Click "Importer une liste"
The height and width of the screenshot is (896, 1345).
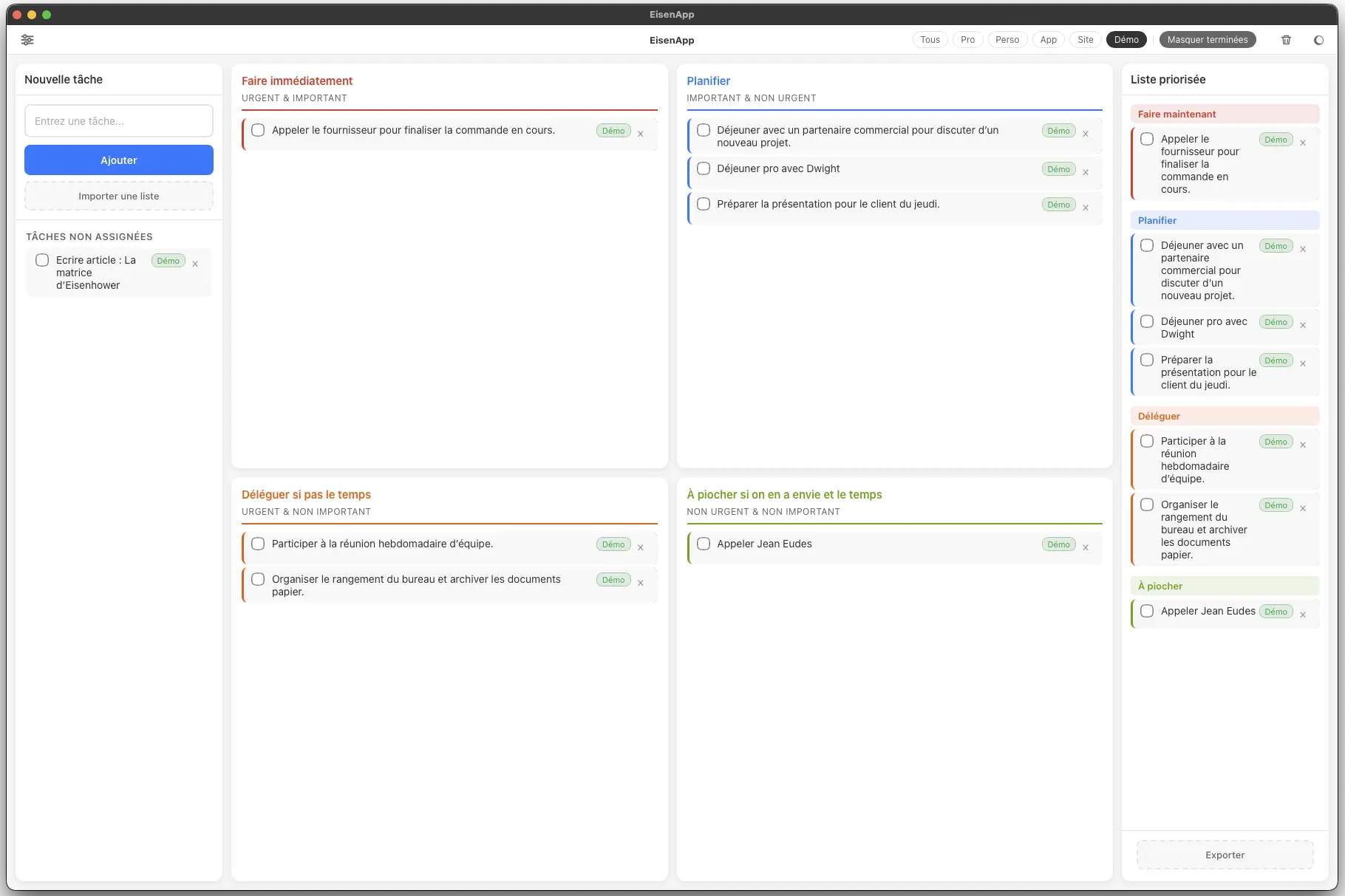(x=118, y=196)
